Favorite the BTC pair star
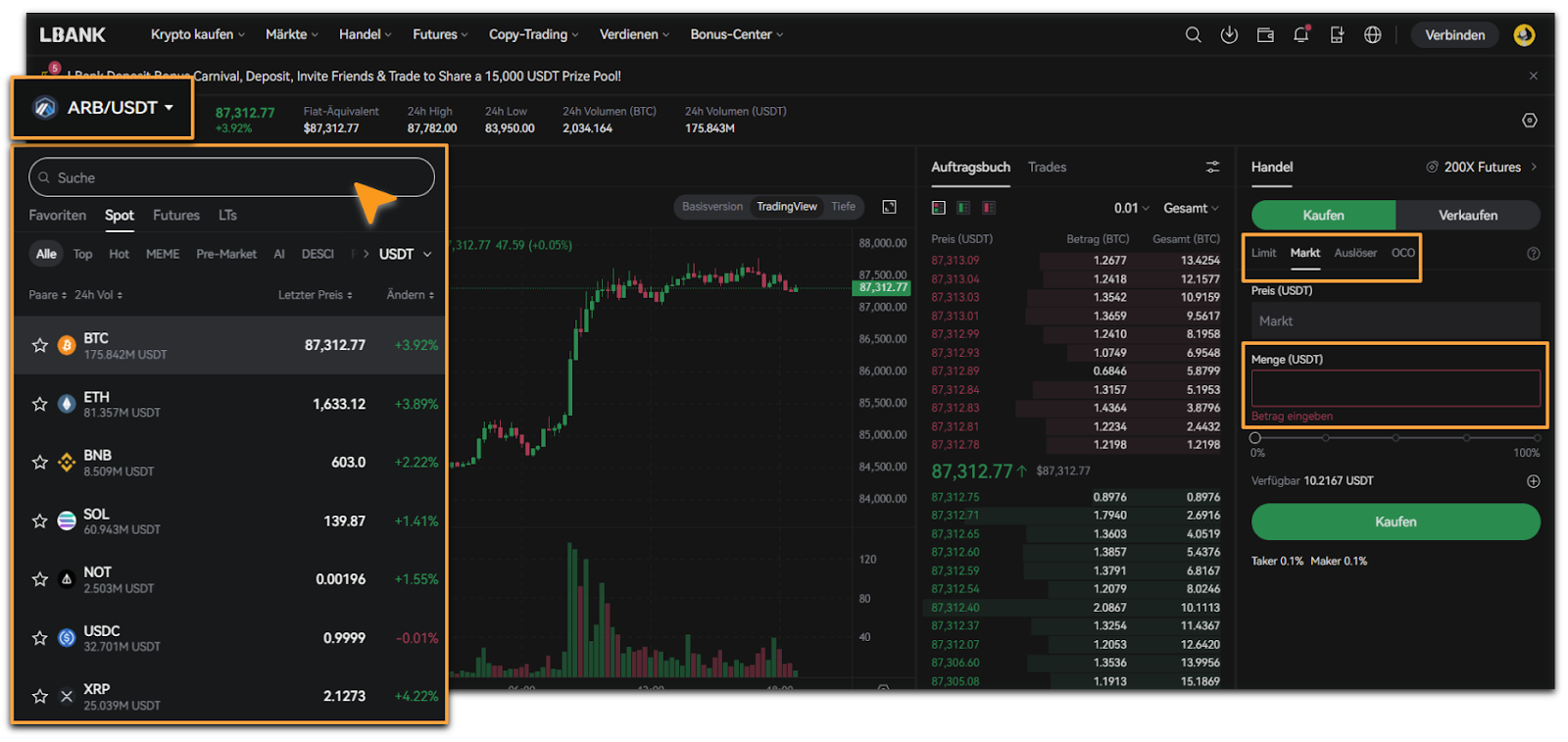1568x742 pixels. click(x=40, y=345)
